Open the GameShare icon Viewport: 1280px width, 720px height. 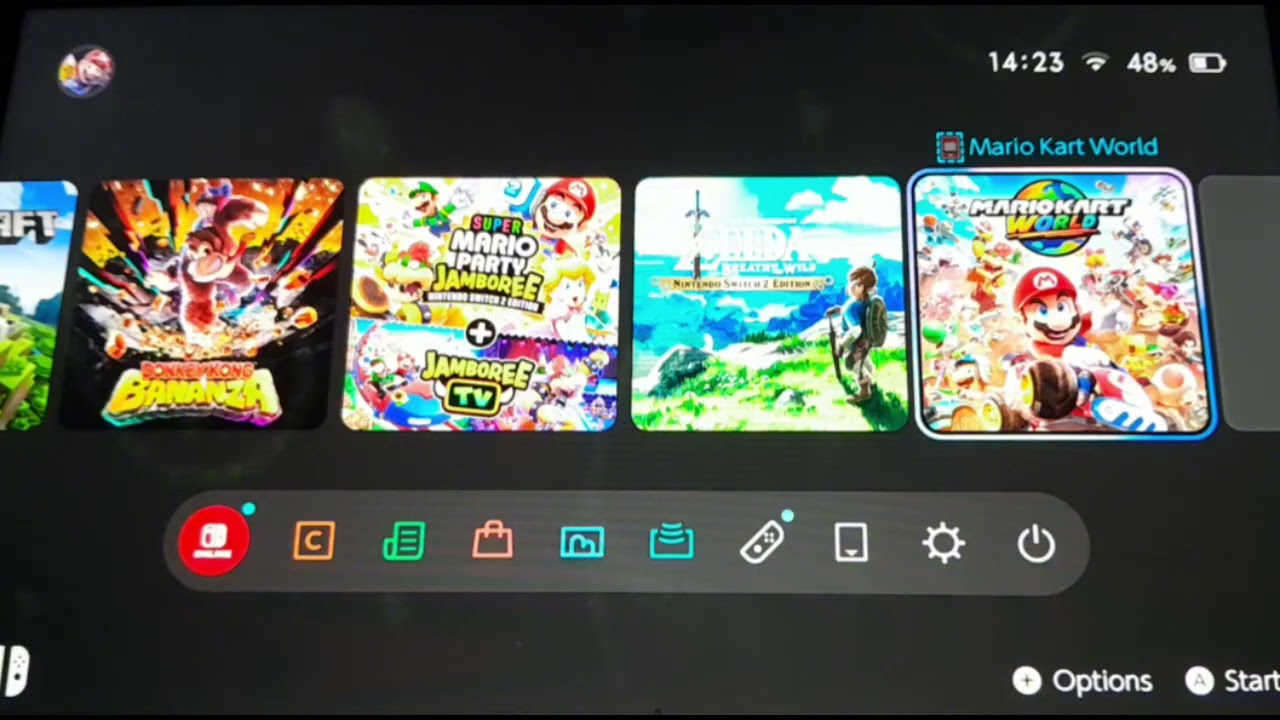[x=671, y=542]
